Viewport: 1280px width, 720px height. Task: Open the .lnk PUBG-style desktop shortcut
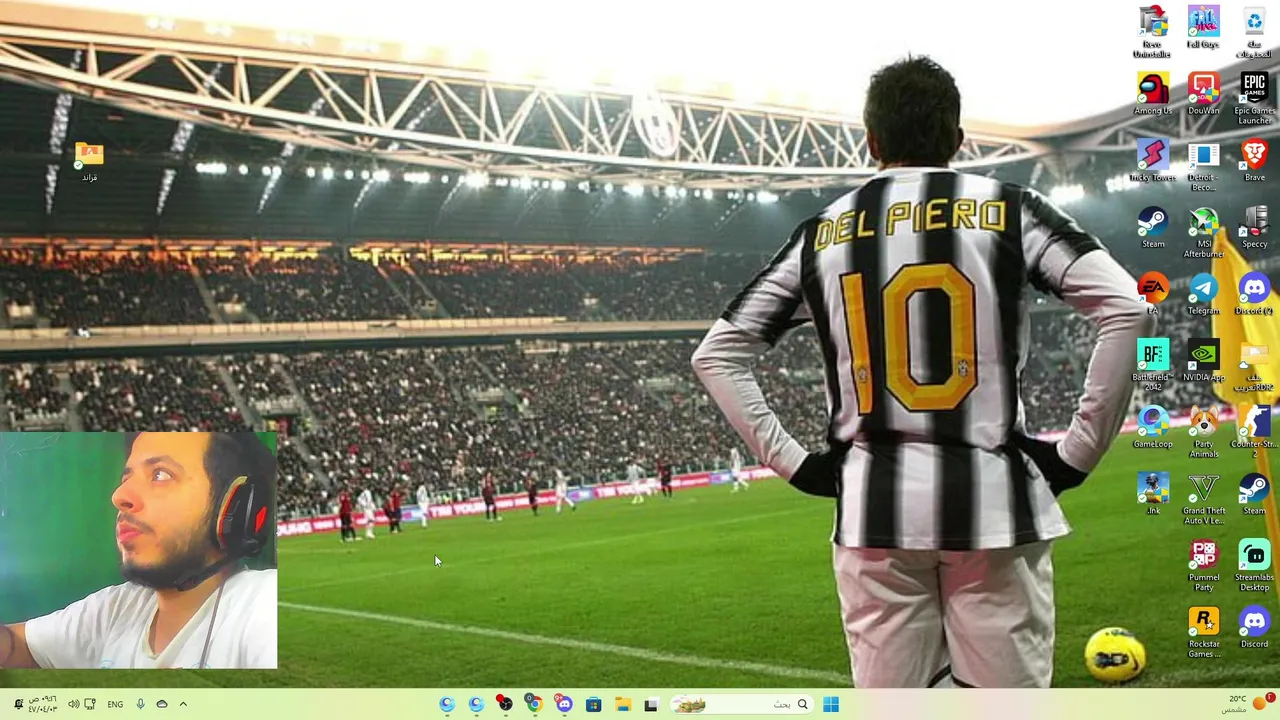pyautogui.click(x=1153, y=494)
